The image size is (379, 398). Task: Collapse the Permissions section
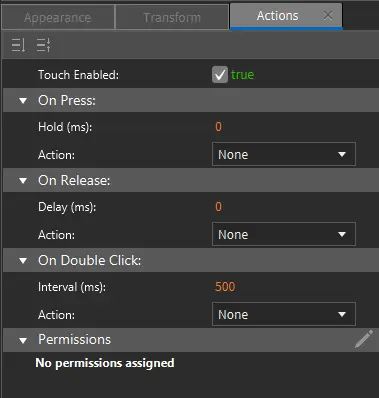click(23, 340)
